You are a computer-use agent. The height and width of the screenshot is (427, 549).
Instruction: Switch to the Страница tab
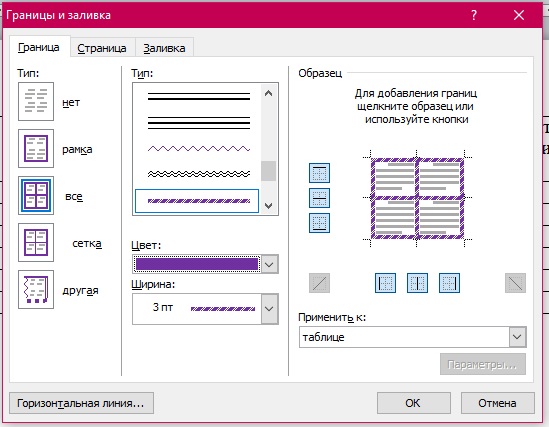[x=102, y=48]
